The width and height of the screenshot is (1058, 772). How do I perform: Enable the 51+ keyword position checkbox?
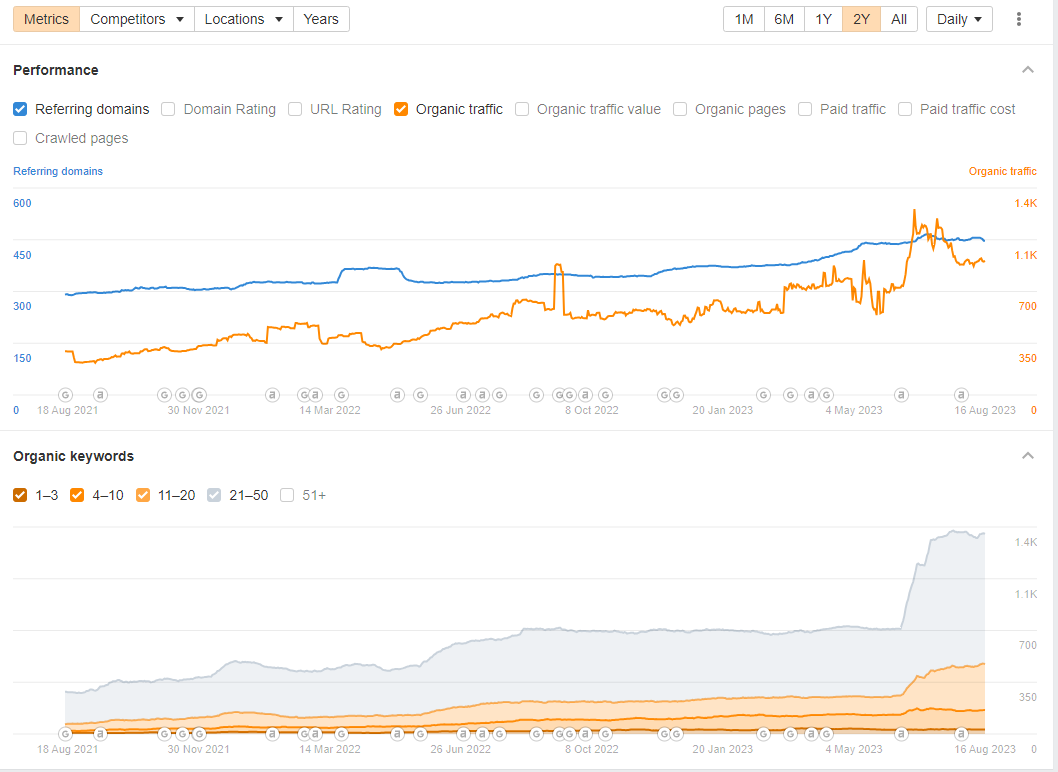(x=287, y=495)
